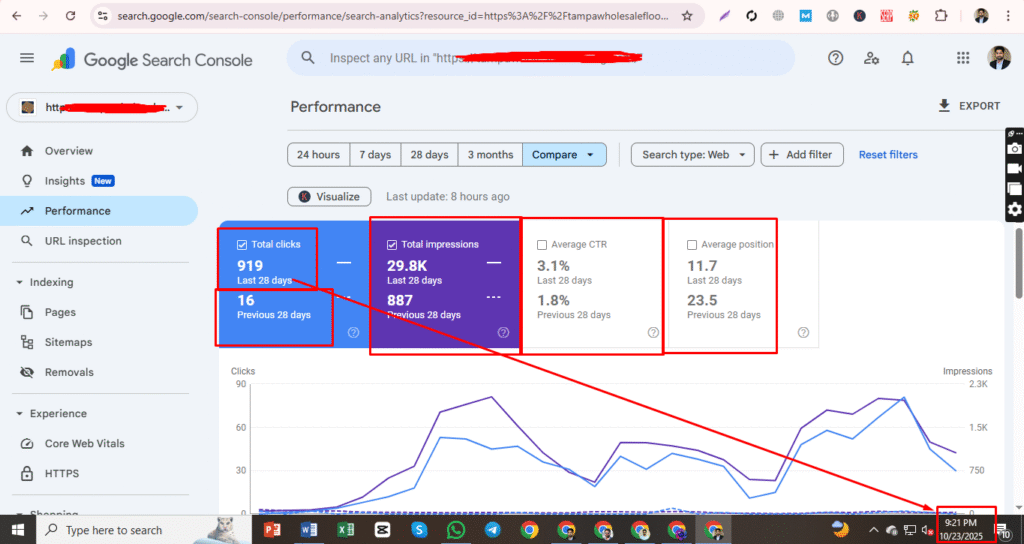Click the page vertical scrollbar

1019,261
